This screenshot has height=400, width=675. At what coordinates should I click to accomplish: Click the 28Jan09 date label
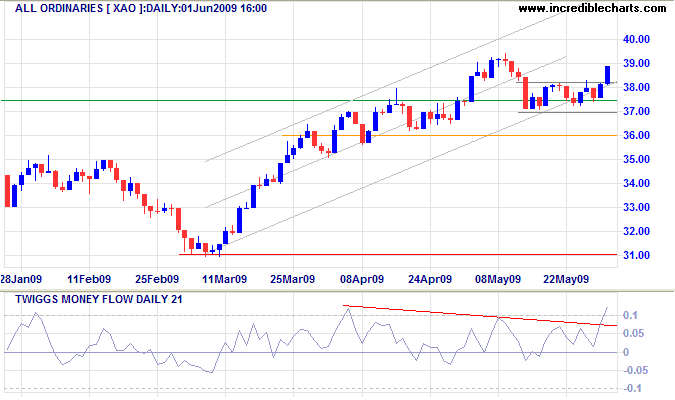tap(21, 279)
